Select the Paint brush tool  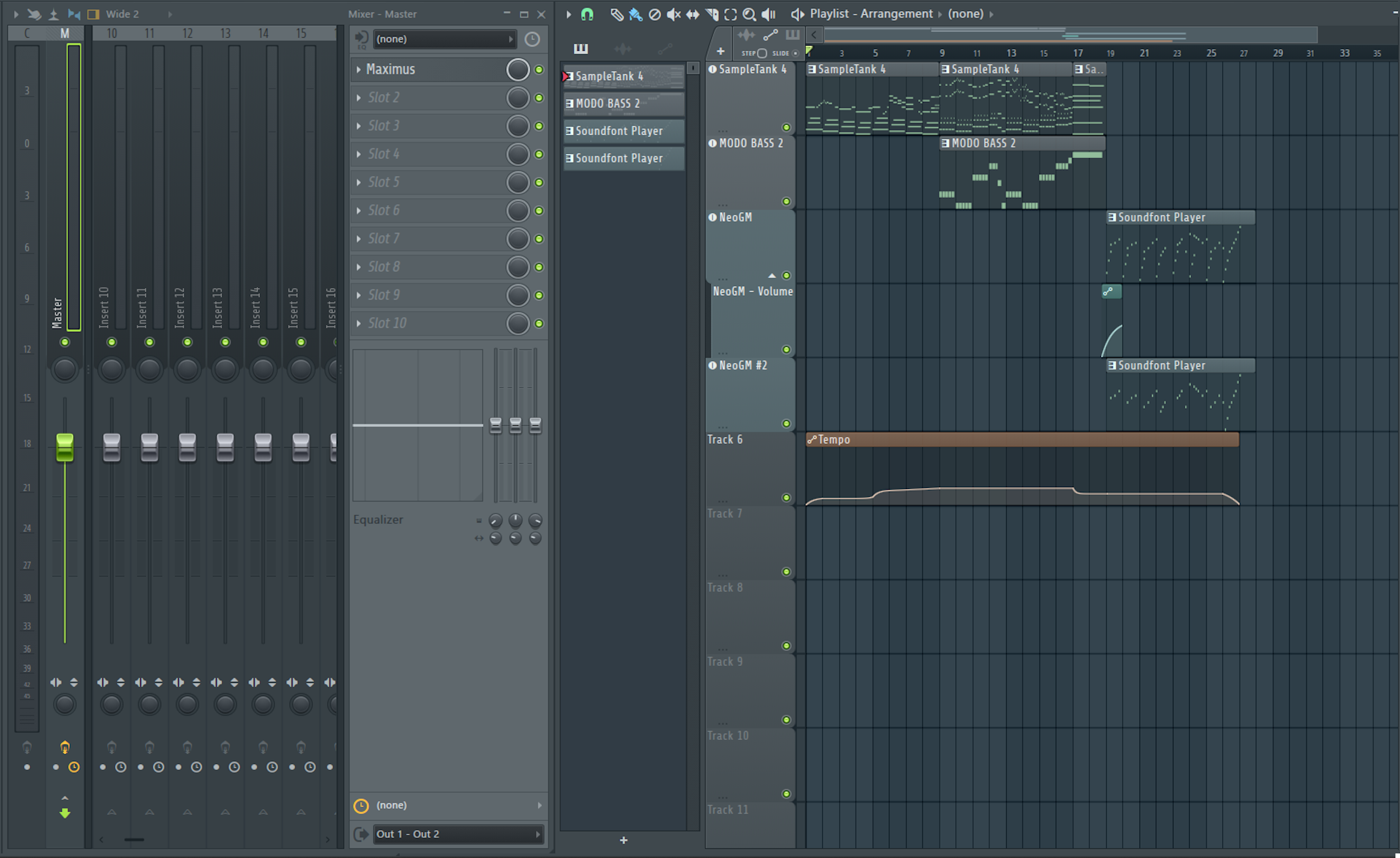point(635,14)
